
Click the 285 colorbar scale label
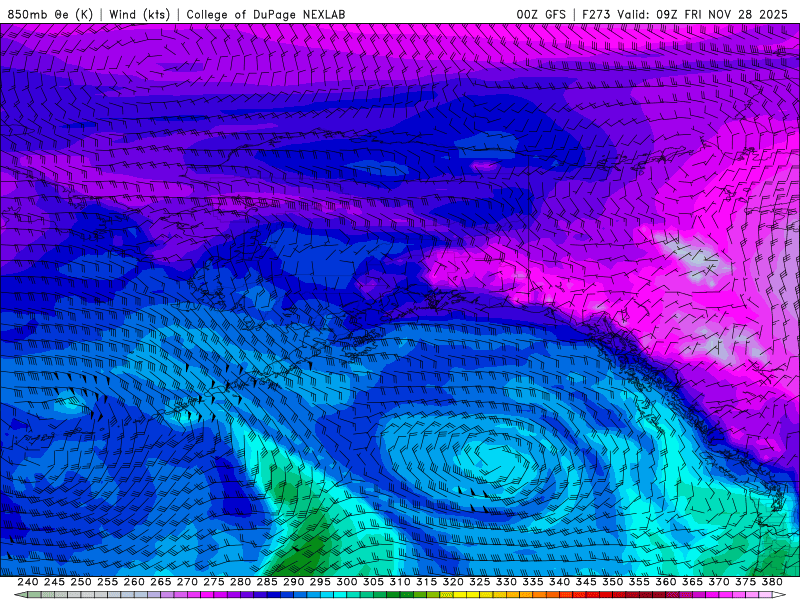267,582
